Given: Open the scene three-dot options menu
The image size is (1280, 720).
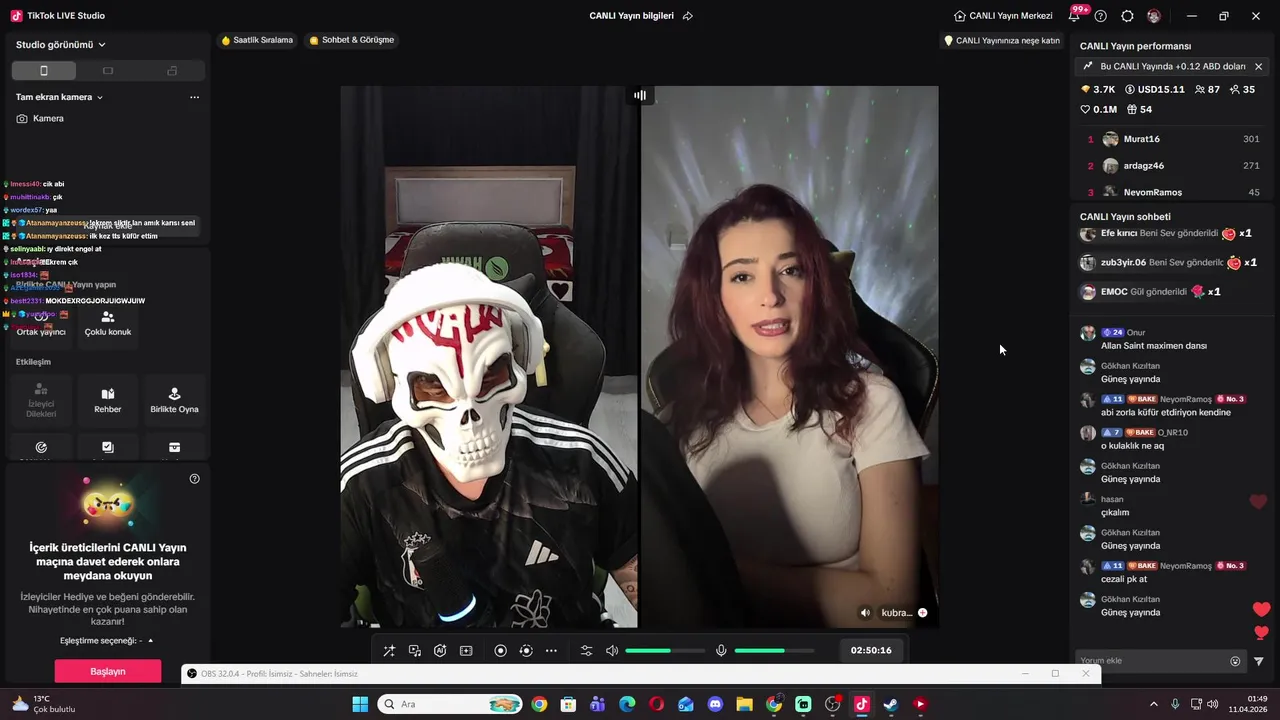Looking at the screenshot, I should [194, 97].
